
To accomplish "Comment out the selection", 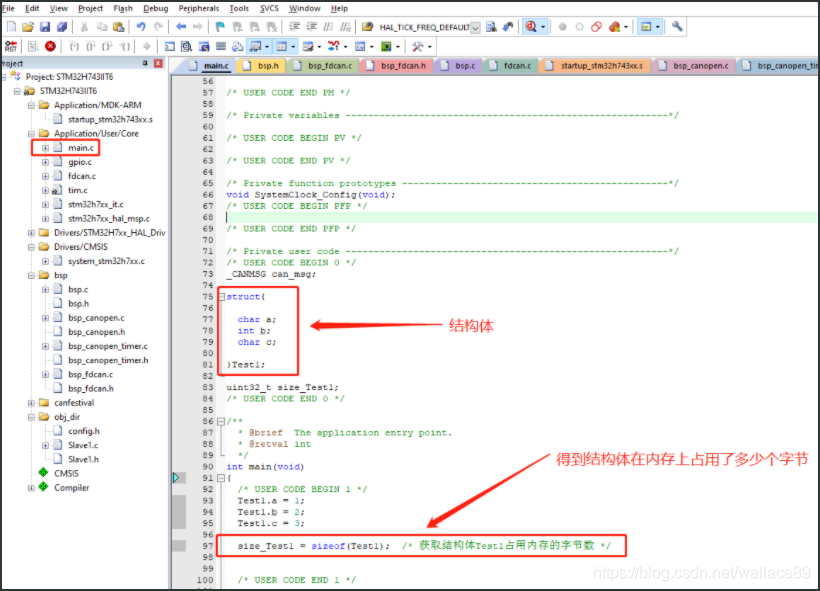I will 328,27.
